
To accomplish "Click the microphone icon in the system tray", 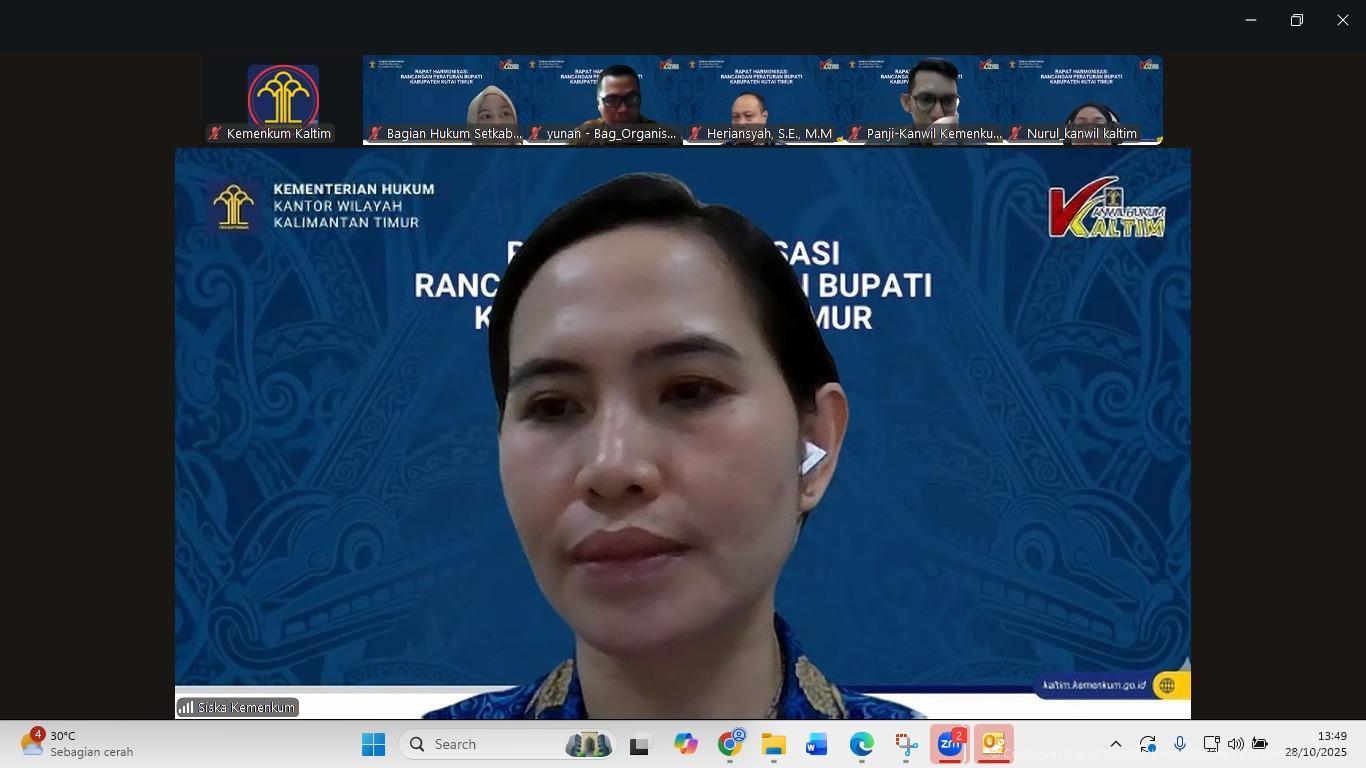I will coord(1180,744).
